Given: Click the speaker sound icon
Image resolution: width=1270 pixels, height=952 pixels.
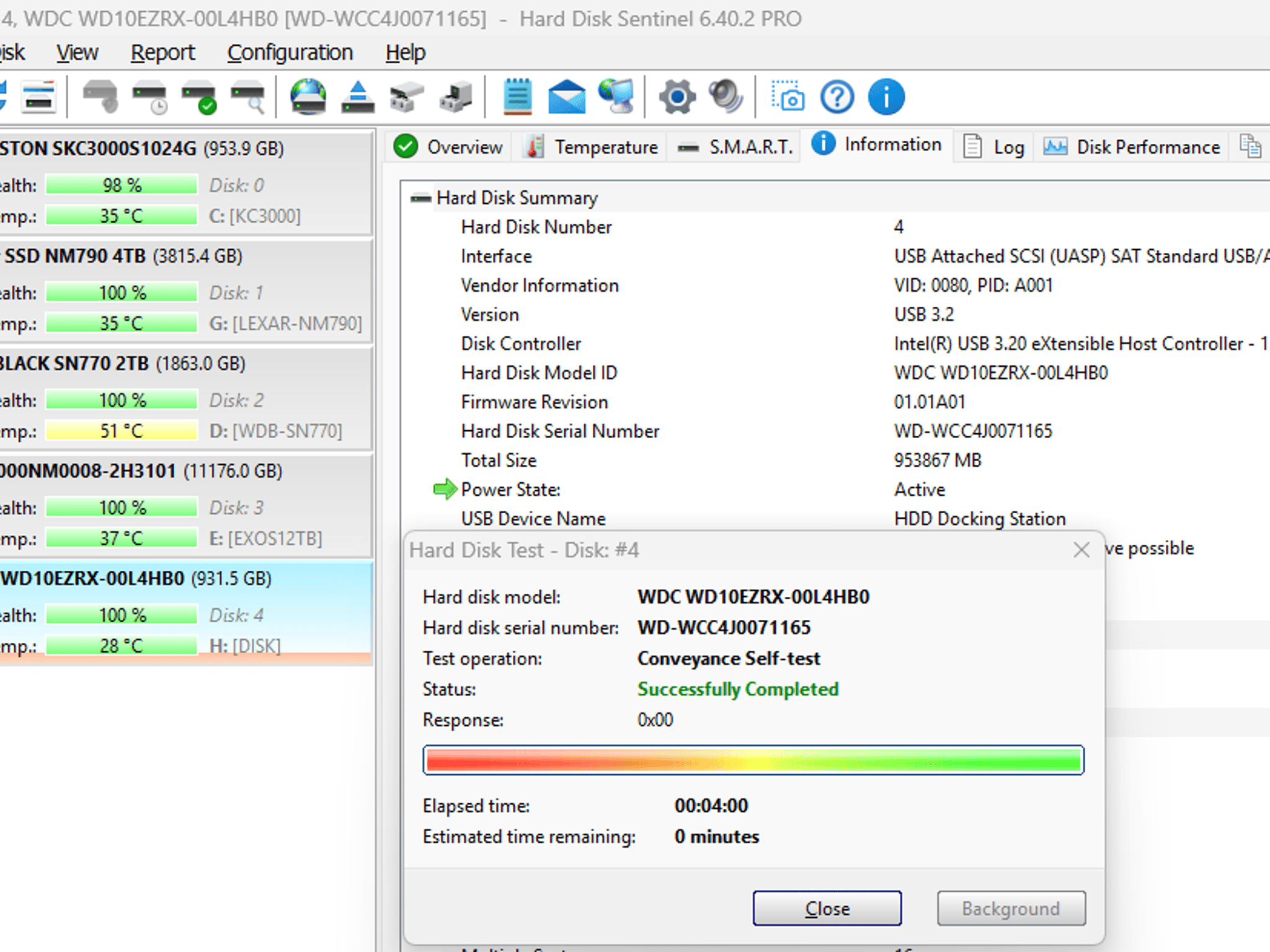Looking at the screenshot, I should click(x=726, y=97).
